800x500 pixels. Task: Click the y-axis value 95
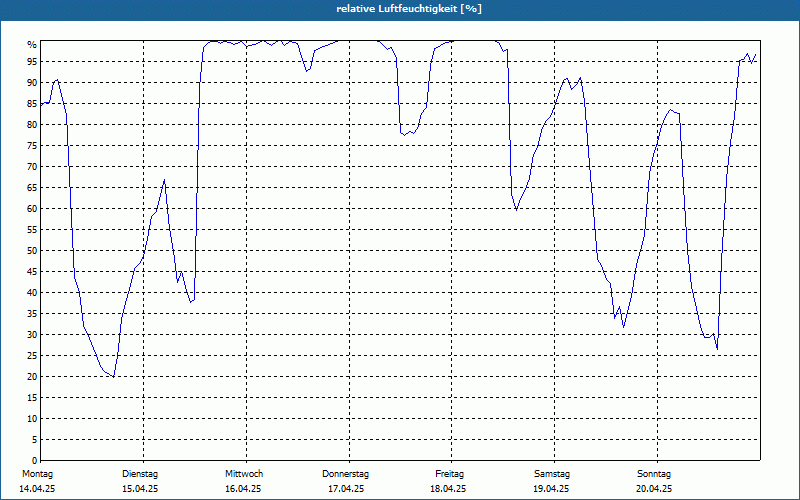pyautogui.click(x=32, y=62)
